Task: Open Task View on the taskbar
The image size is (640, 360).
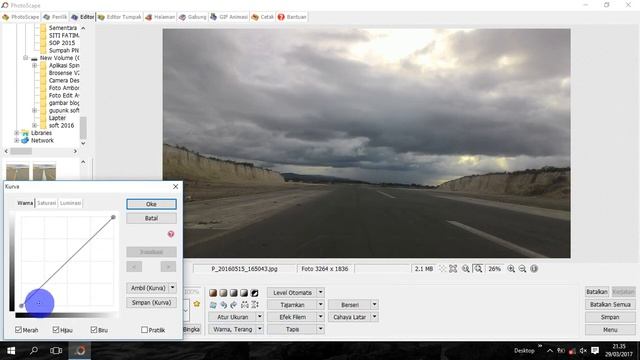Action: (x=56, y=351)
